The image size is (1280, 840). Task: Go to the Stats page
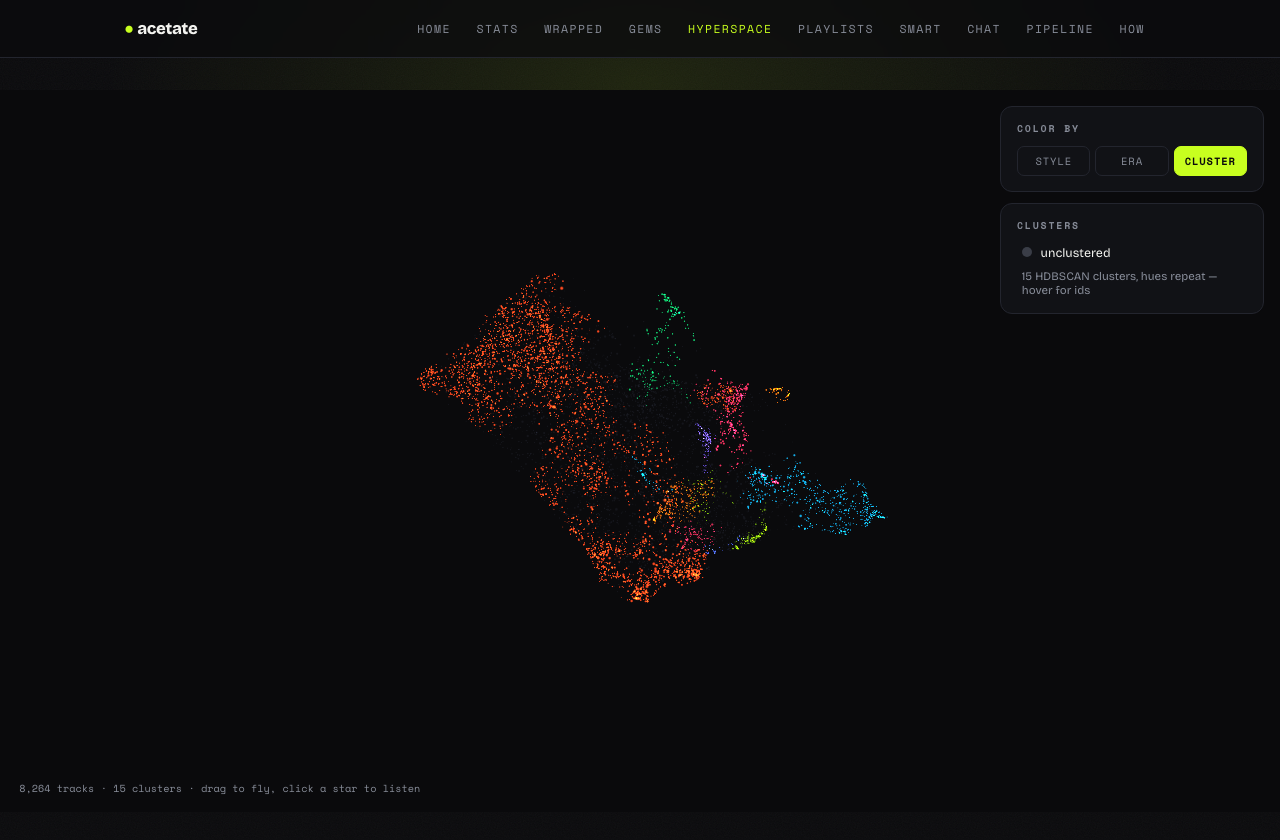pyautogui.click(x=497, y=29)
